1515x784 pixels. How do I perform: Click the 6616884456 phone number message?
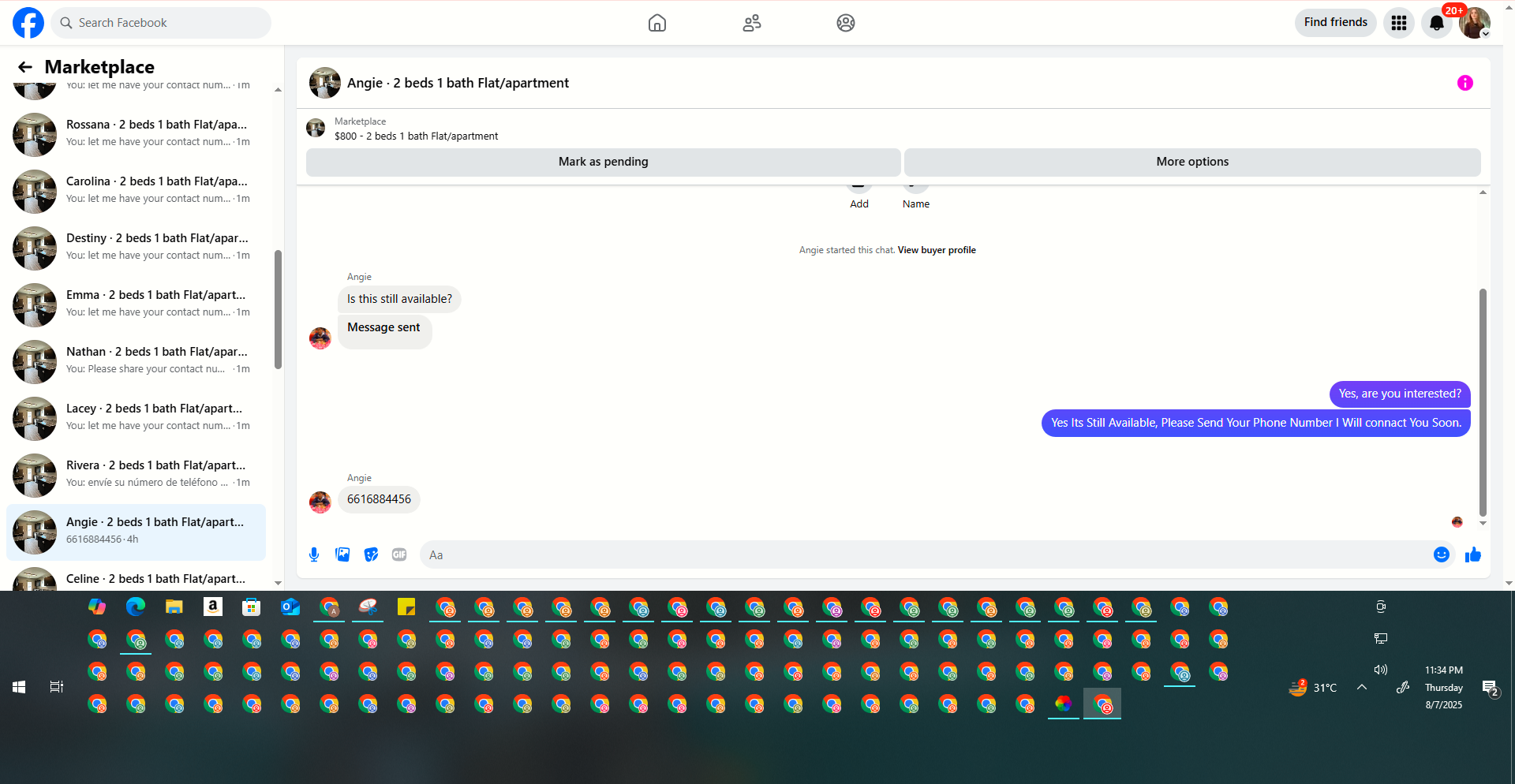tap(379, 499)
